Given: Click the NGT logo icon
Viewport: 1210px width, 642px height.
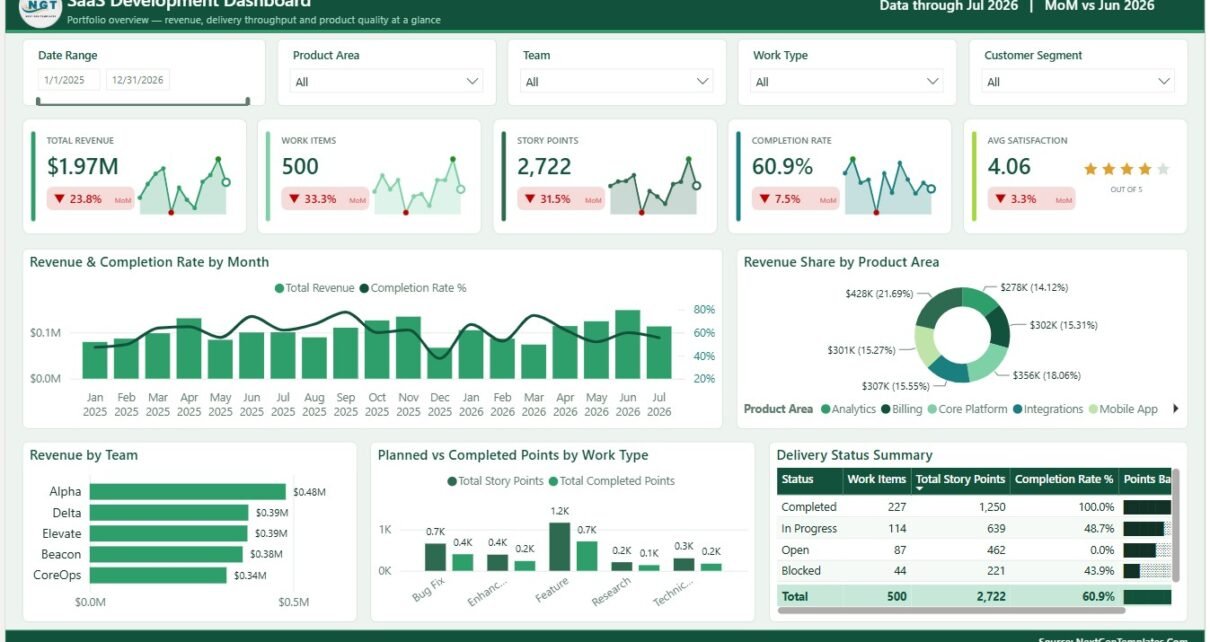Looking at the screenshot, I should 40,12.
